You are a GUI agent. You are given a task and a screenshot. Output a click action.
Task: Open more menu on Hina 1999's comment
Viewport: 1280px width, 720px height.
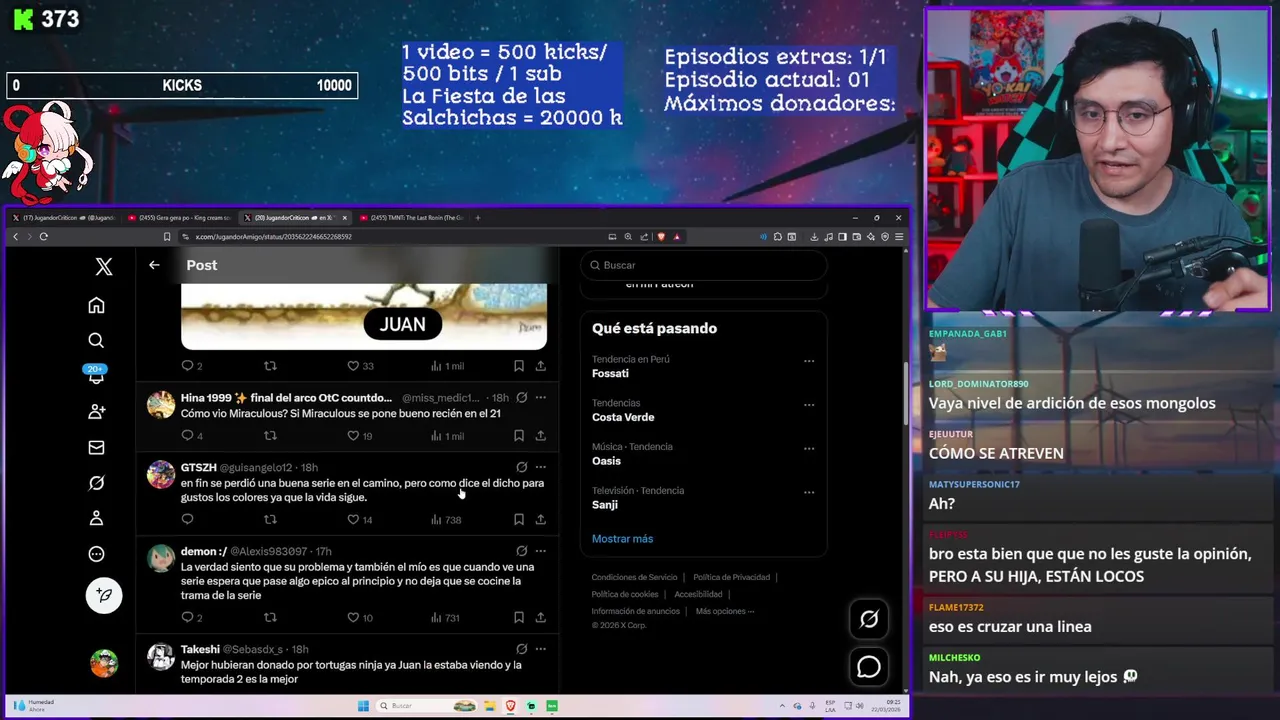(540, 398)
